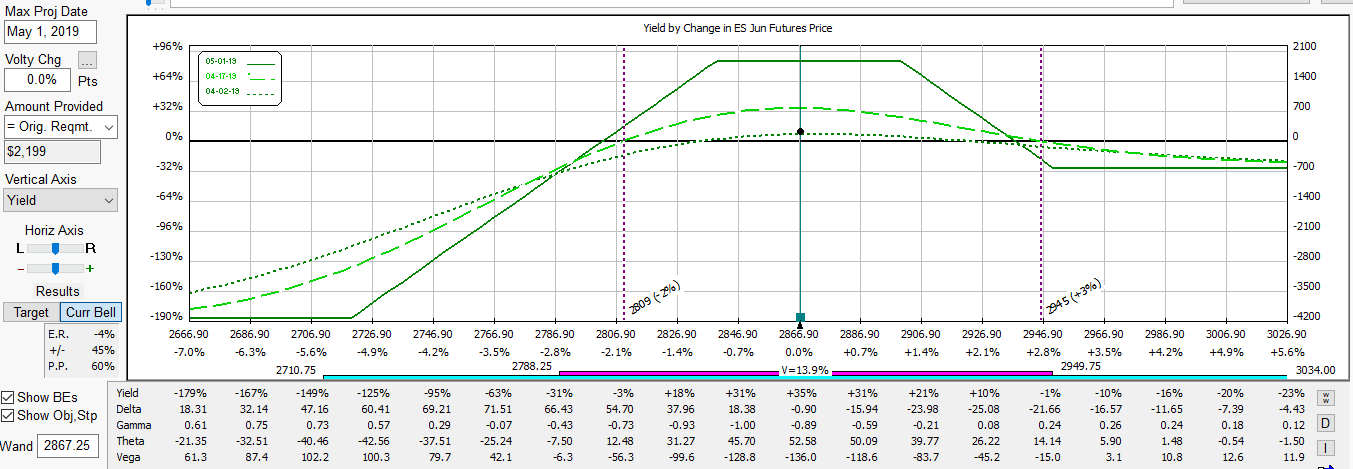Click the E.R. -4% result

pos(83,333)
